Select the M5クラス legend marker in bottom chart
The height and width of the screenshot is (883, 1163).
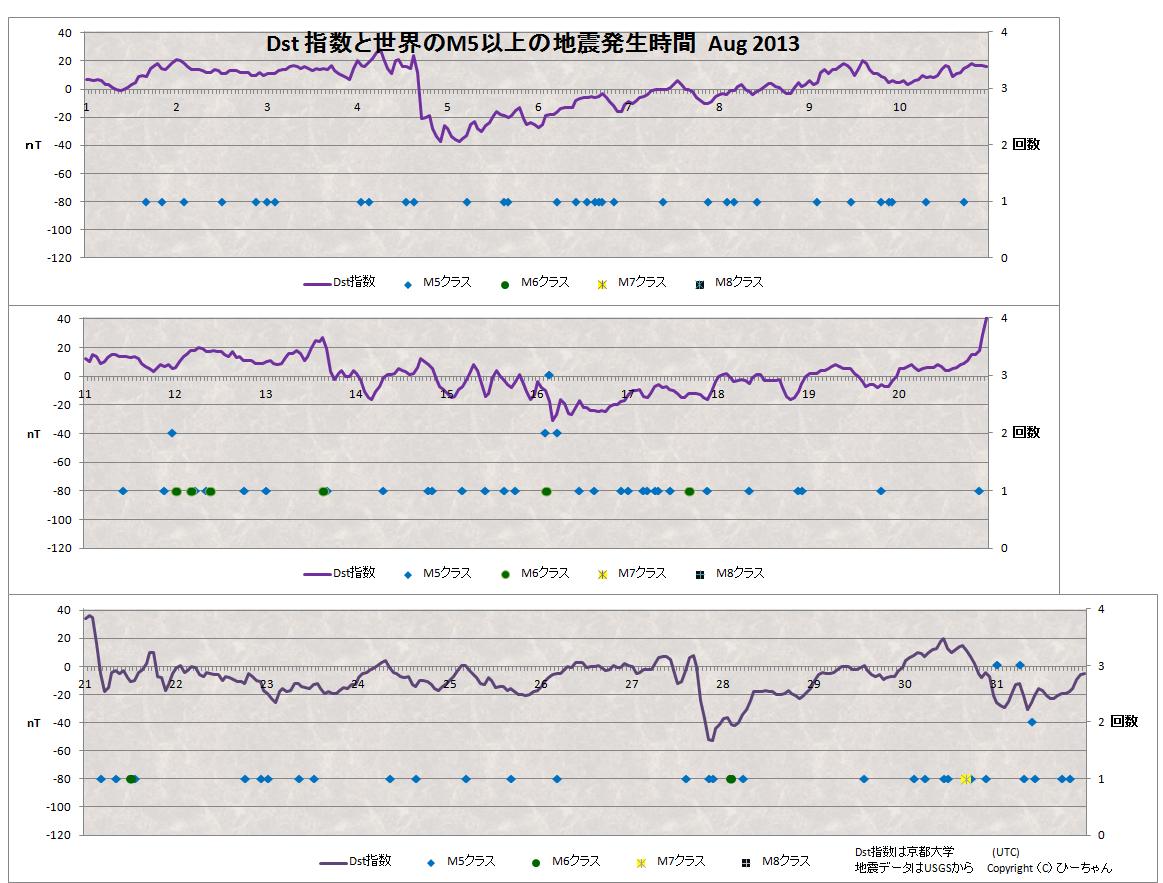[431, 862]
